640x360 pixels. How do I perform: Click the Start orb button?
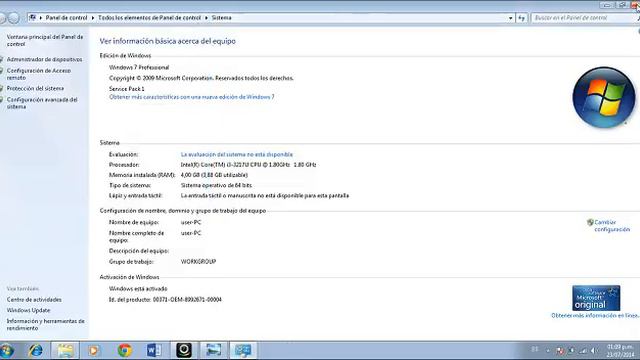pyautogui.click(x=7, y=351)
